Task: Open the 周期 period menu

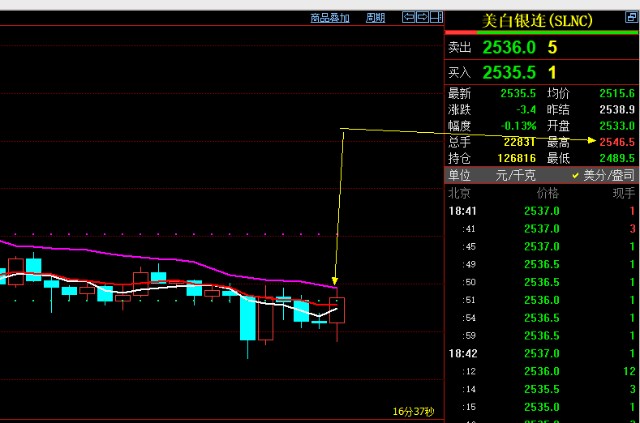Action: 375,17
